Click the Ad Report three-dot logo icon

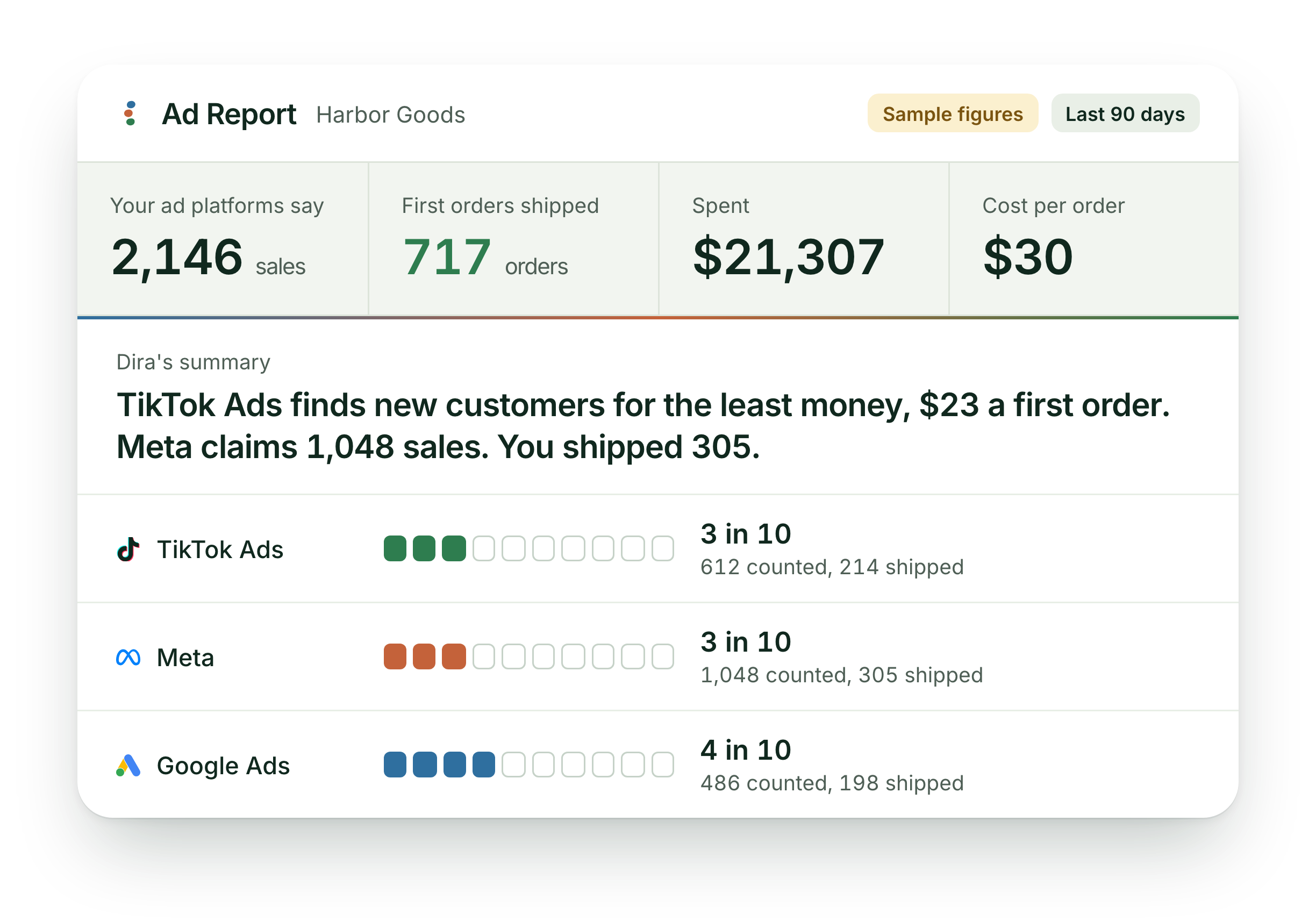pos(130,113)
